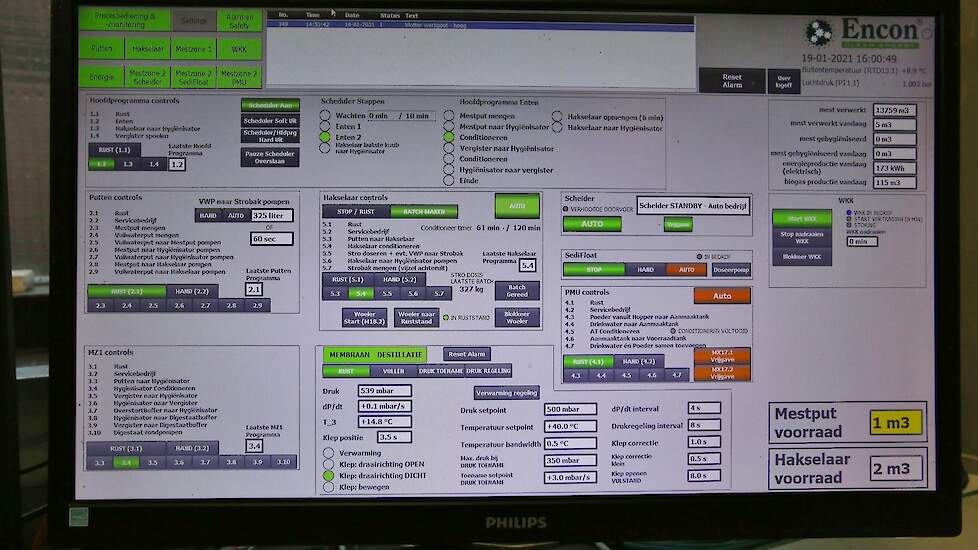Viewport: 978px width, 550px height.
Task: Open the Mestzone 2 PMU tile
Action: [x=239, y=77]
